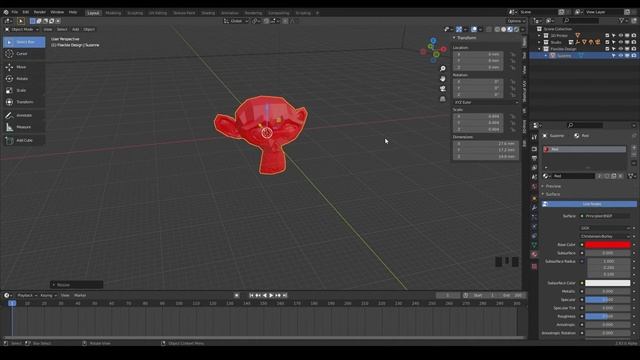Select the Measure tool
This screenshot has width=640, height=360.
(x=24, y=127)
